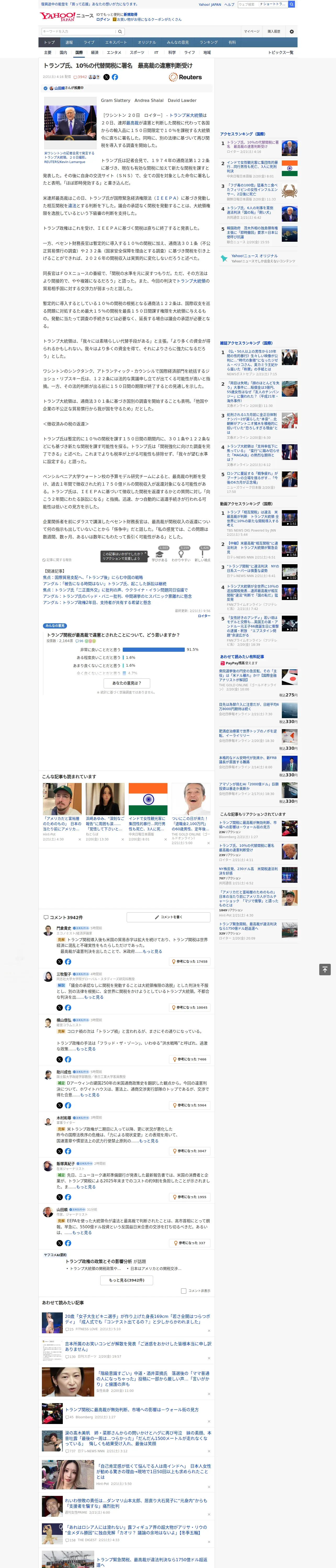Select the スポーツ category tab
This screenshot has width=336, height=1568.
[137, 53]
